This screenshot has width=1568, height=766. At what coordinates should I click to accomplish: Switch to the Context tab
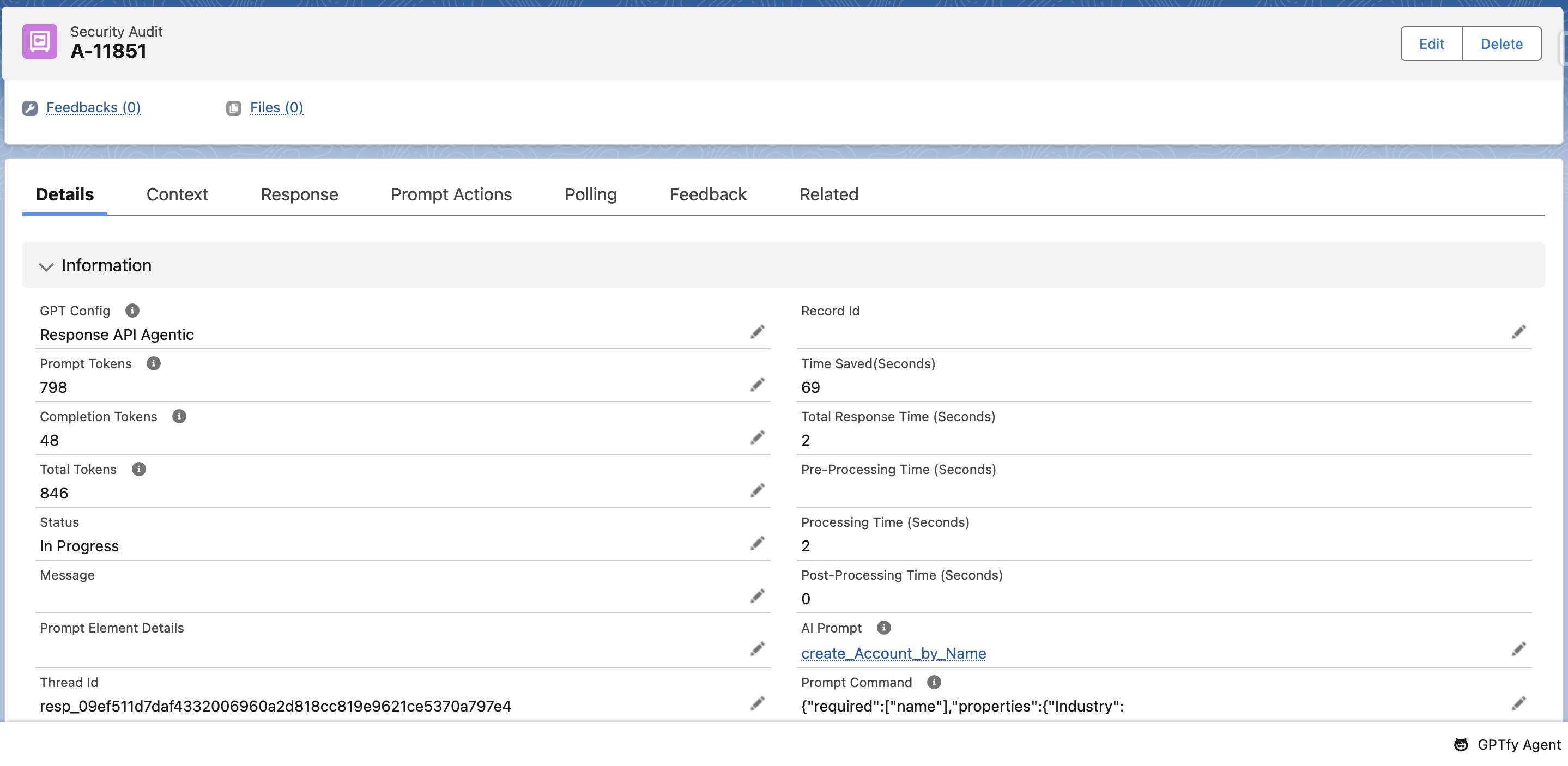point(177,194)
